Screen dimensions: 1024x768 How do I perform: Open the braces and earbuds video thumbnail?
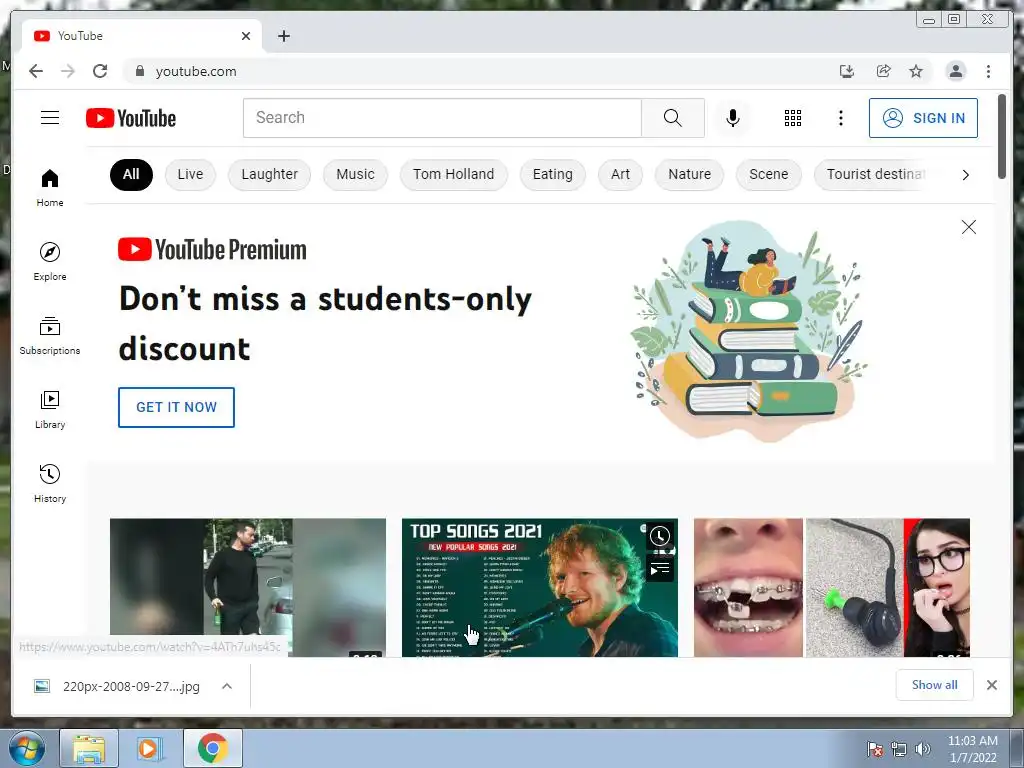(831, 587)
